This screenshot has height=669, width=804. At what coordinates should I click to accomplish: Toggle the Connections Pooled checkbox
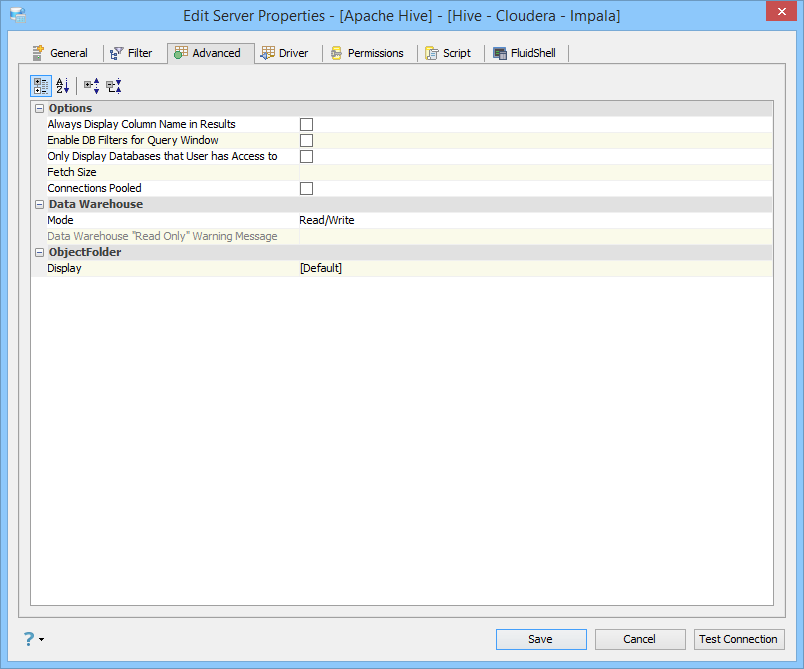pyautogui.click(x=306, y=188)
